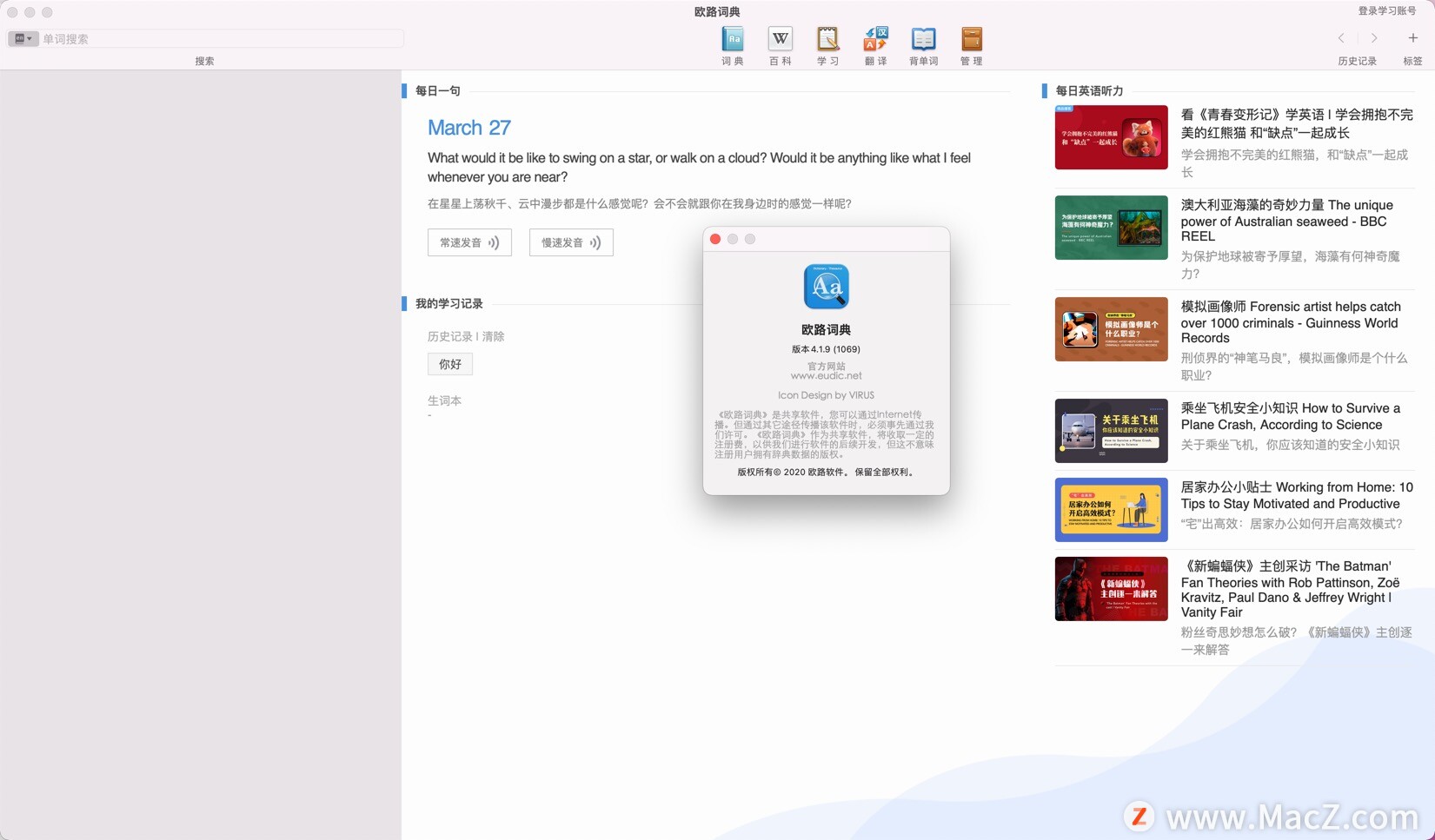Play 常速发音 normal speed pronunciation
The width and height of the screenshot is (1435, 840).
[469, 242]
